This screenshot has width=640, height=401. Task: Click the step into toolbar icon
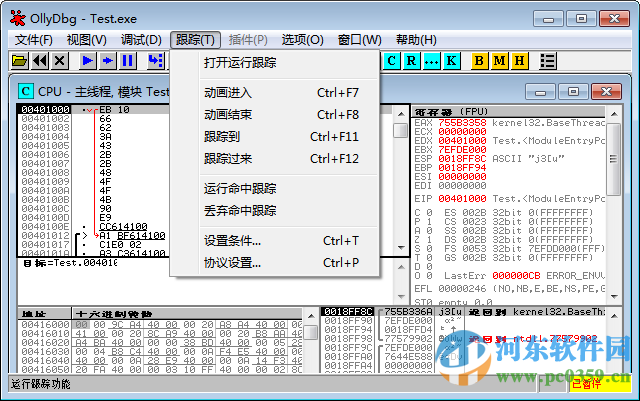[x=156, y=61]
